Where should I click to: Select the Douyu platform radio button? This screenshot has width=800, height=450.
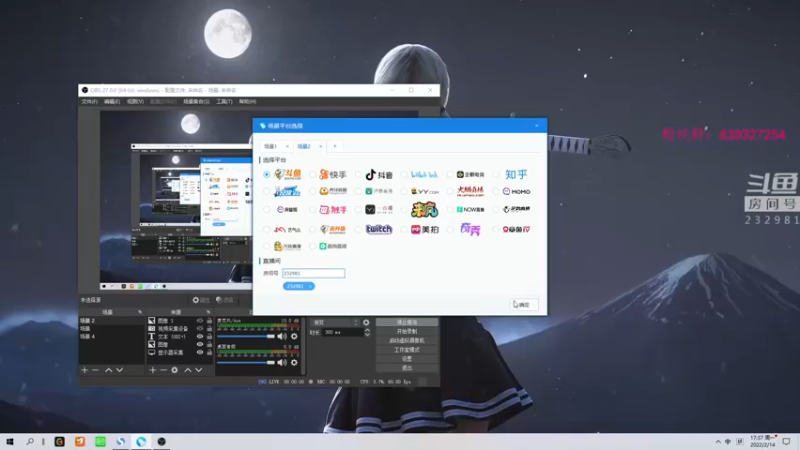[266, 174]
